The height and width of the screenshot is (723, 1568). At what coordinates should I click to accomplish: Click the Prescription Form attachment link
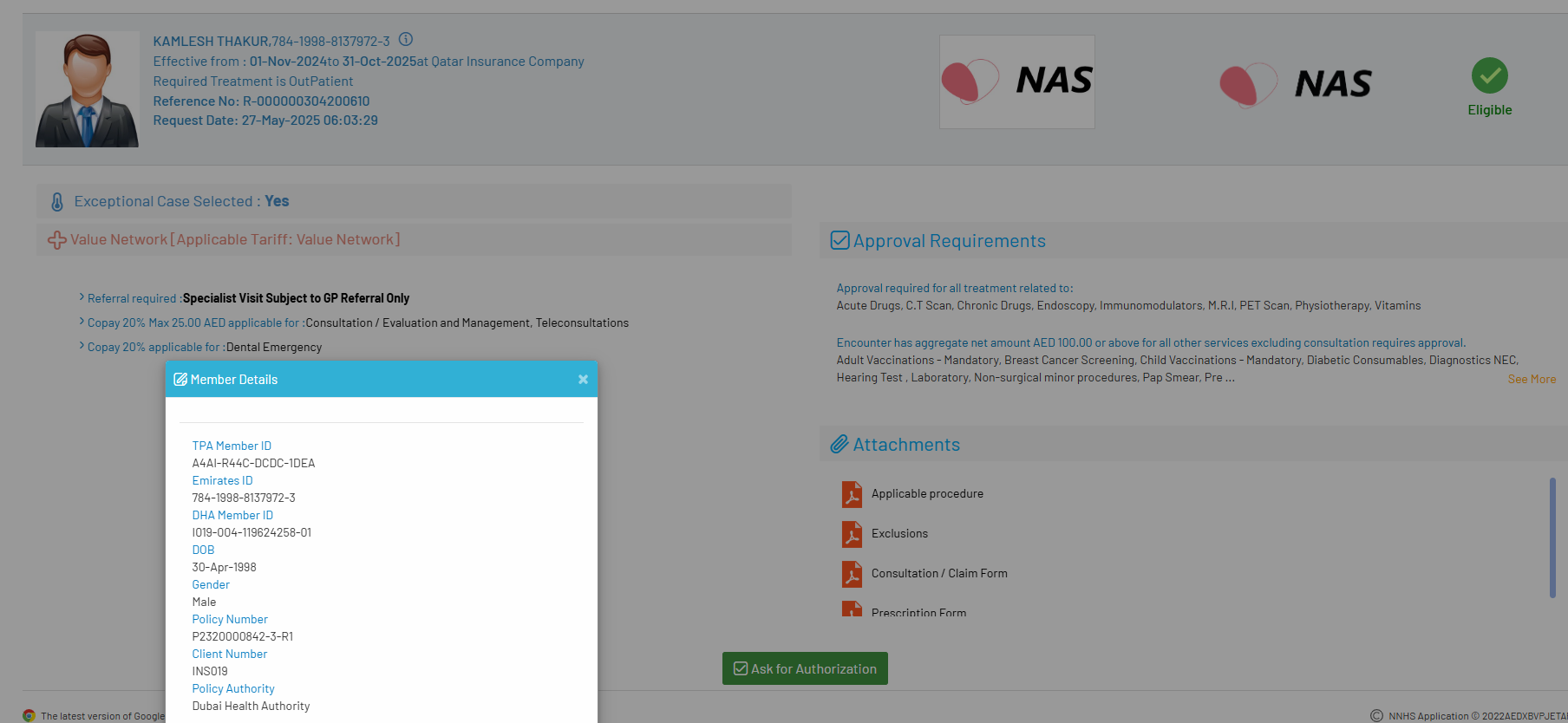(918, 612)
